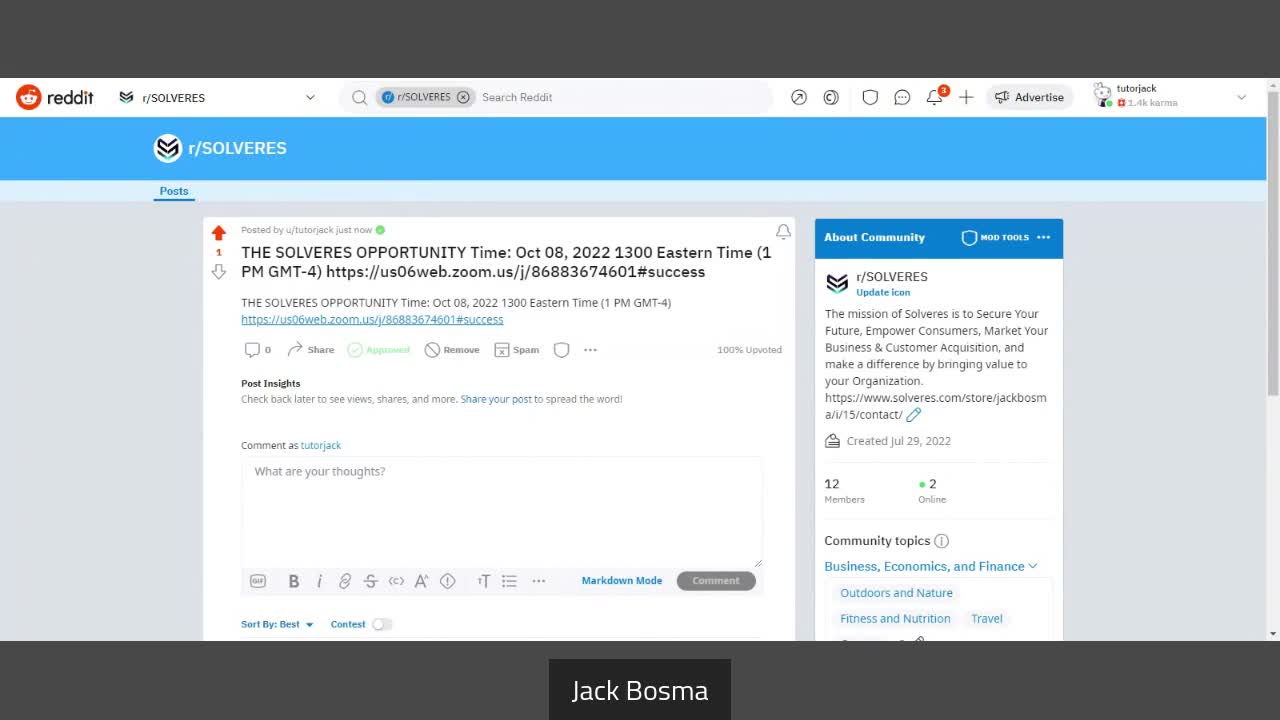Upvote the SOLVERES OPPORTUNITY post
Viewport: 1280px width, 720px height.
pos(219,233)
